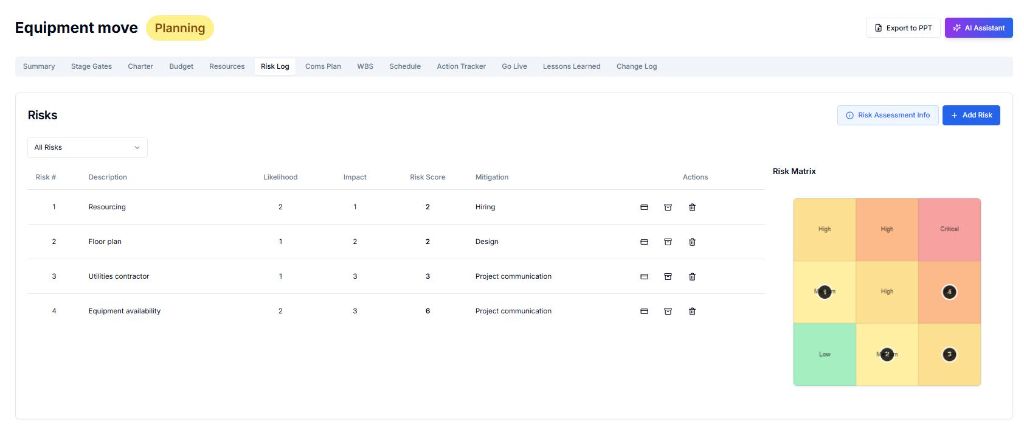1024x429 pixels.
Task: Open the Budget tab
Action: 181,67
